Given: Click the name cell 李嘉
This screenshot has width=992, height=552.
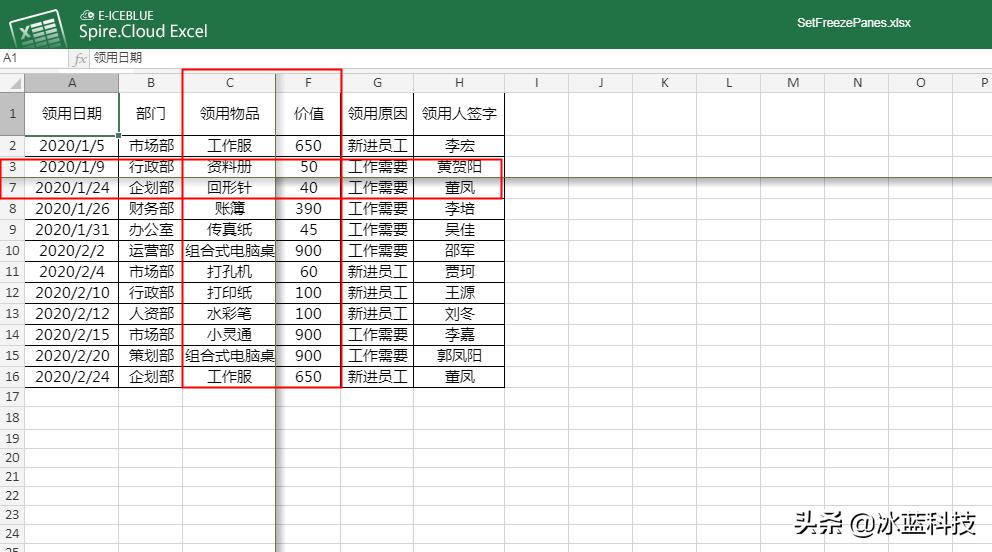Looking at the screenshot, I should point(459,334).
